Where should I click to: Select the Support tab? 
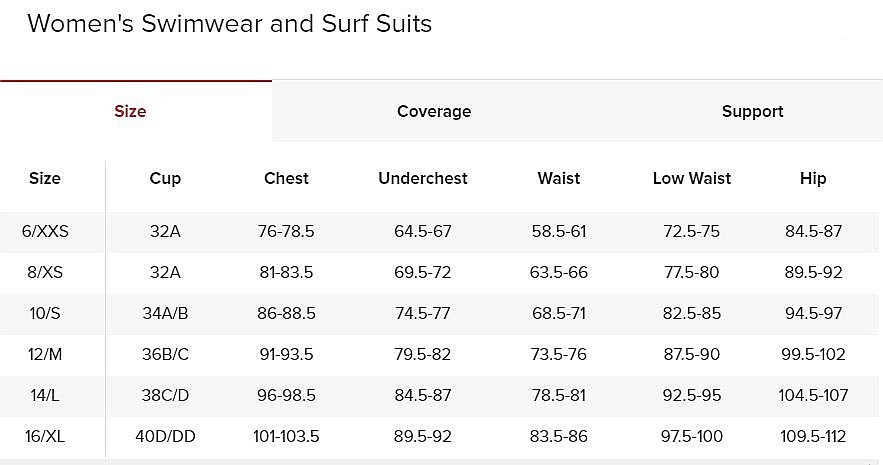(752, 111)
